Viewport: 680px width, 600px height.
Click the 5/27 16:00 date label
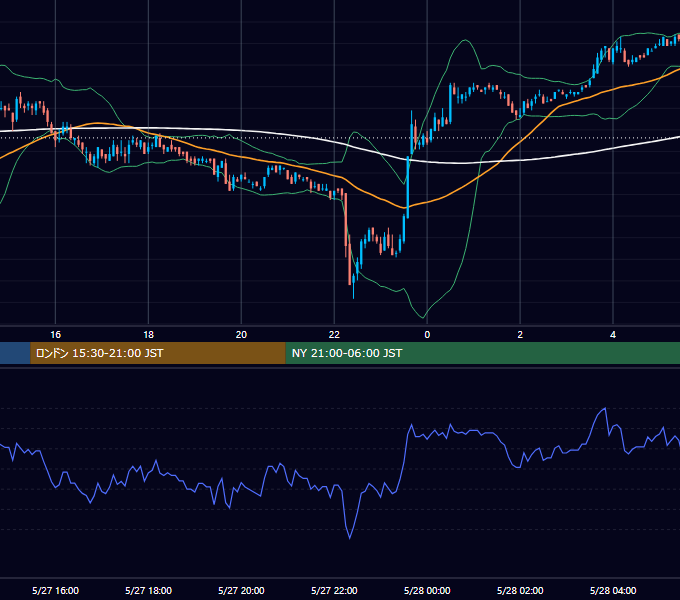pos(56,590)
